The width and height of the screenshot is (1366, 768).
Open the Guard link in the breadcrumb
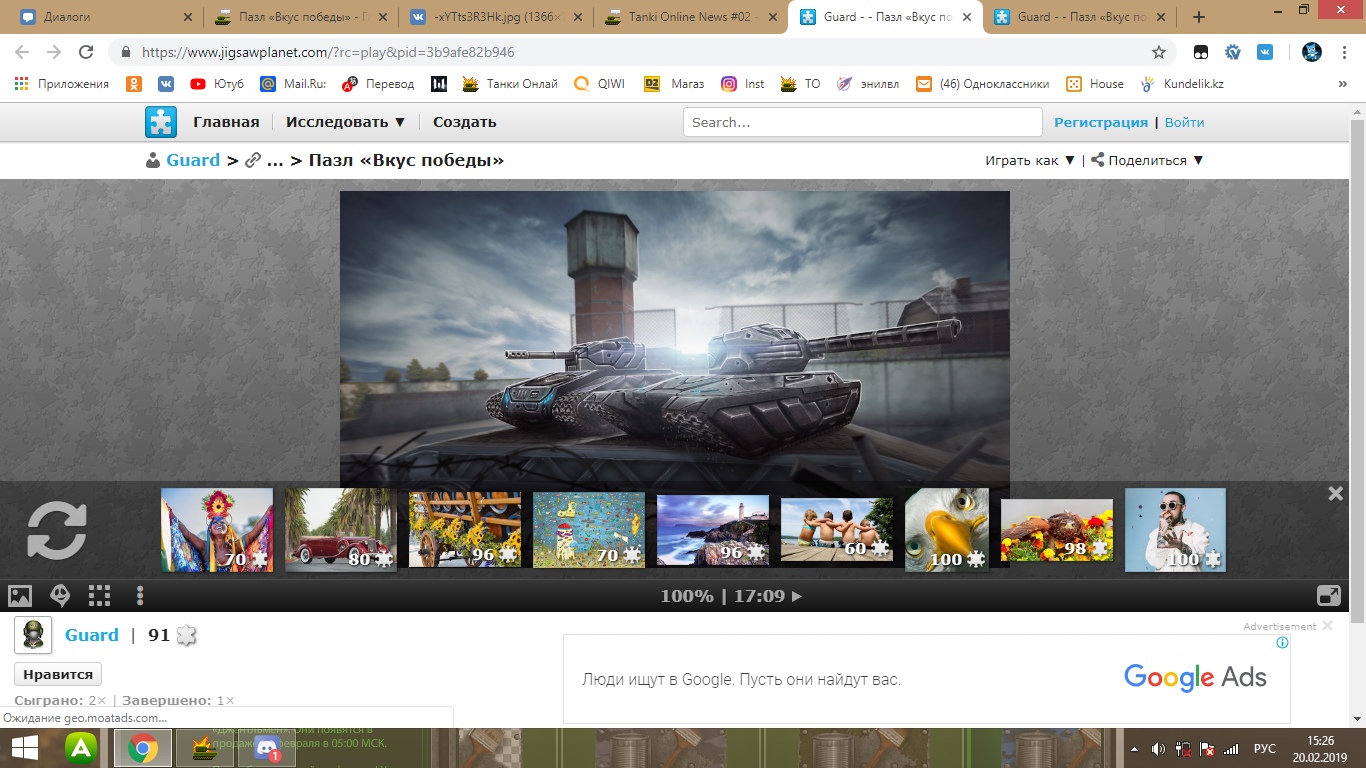[x=193, y=160]
